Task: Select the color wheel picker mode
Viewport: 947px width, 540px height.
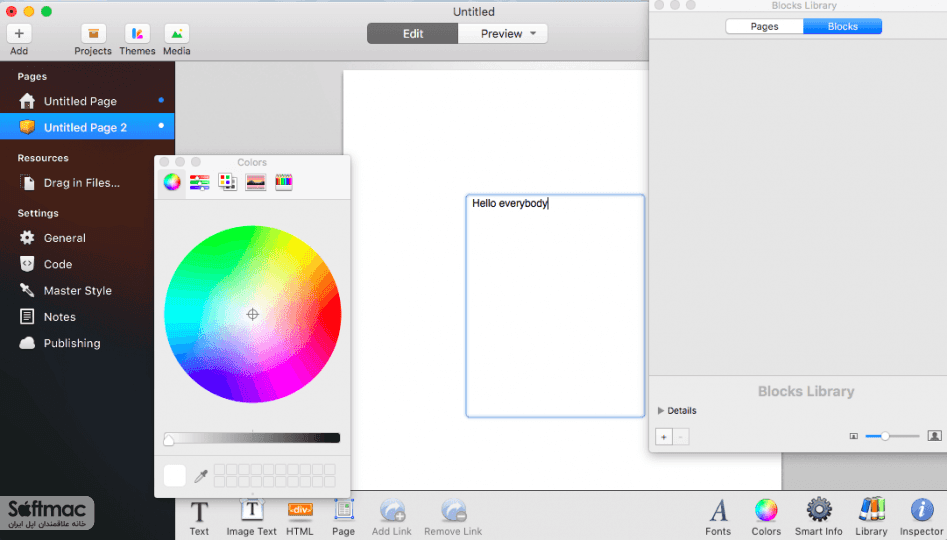Action: 172,182
